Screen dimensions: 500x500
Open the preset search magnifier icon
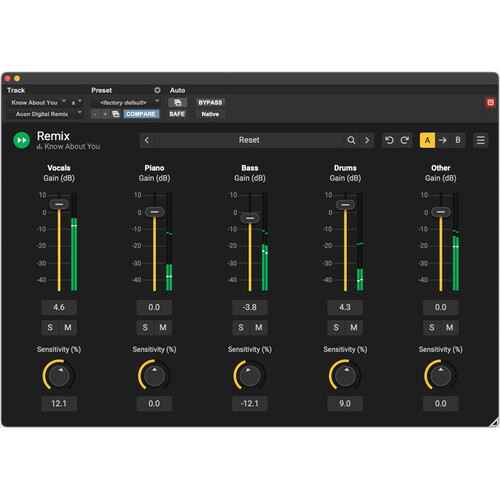pyautogui.click(x=351, y=140)
